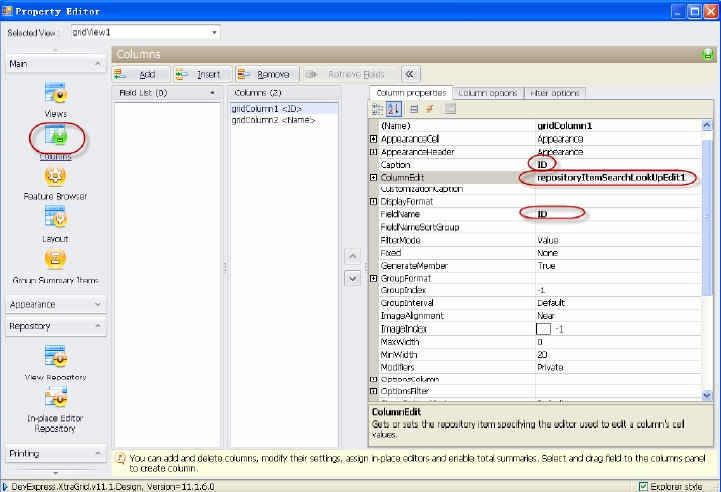Switch to the Column options tab
The width and height of the screenshot is (721, 492).
(488, 93)
